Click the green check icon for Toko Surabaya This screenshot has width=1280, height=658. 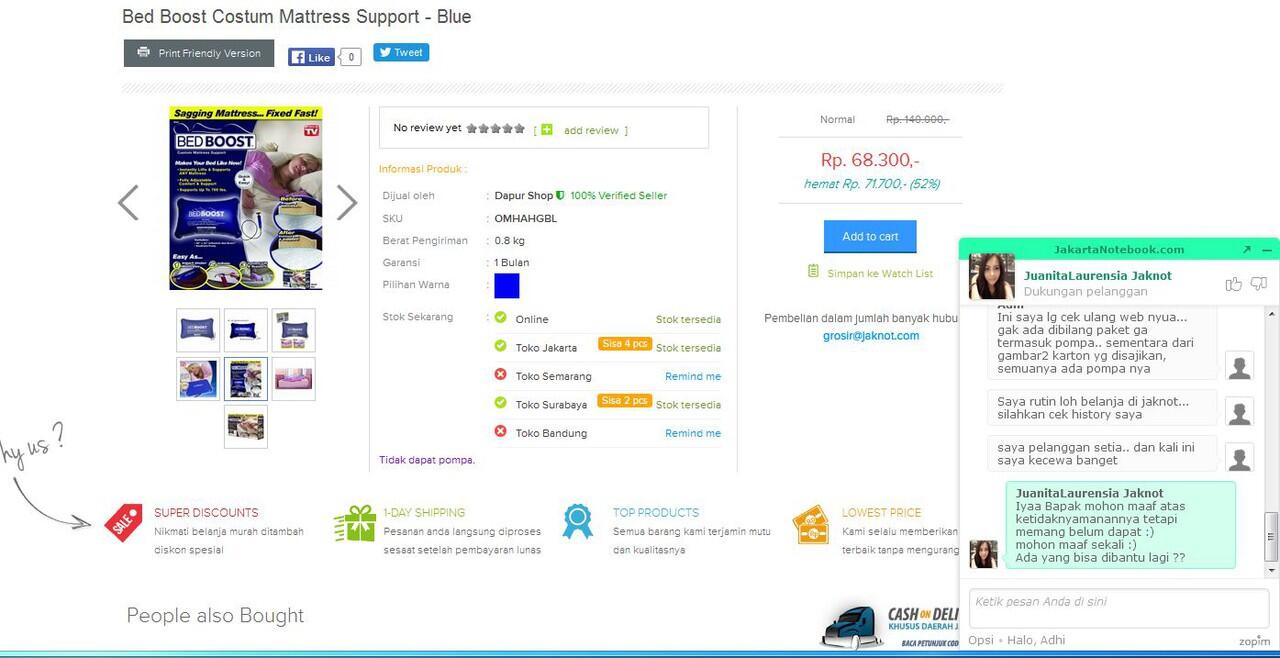pos(501,403)
